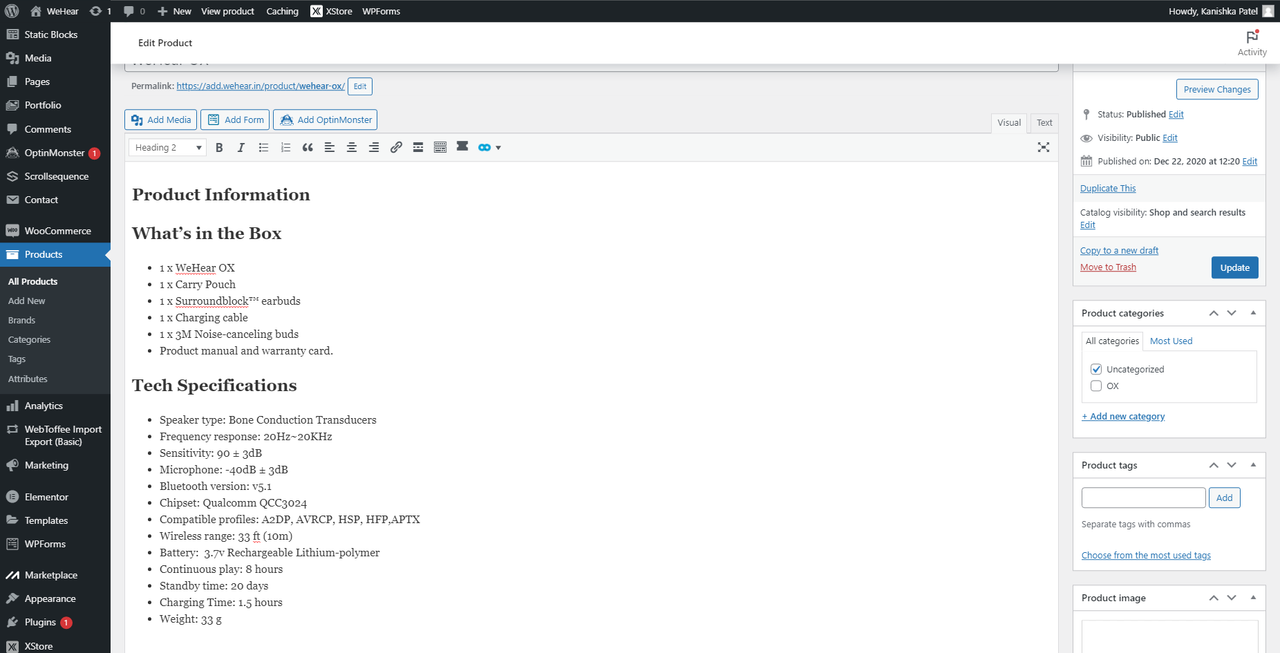Click Copy to a new draft link

(1119, 250)
